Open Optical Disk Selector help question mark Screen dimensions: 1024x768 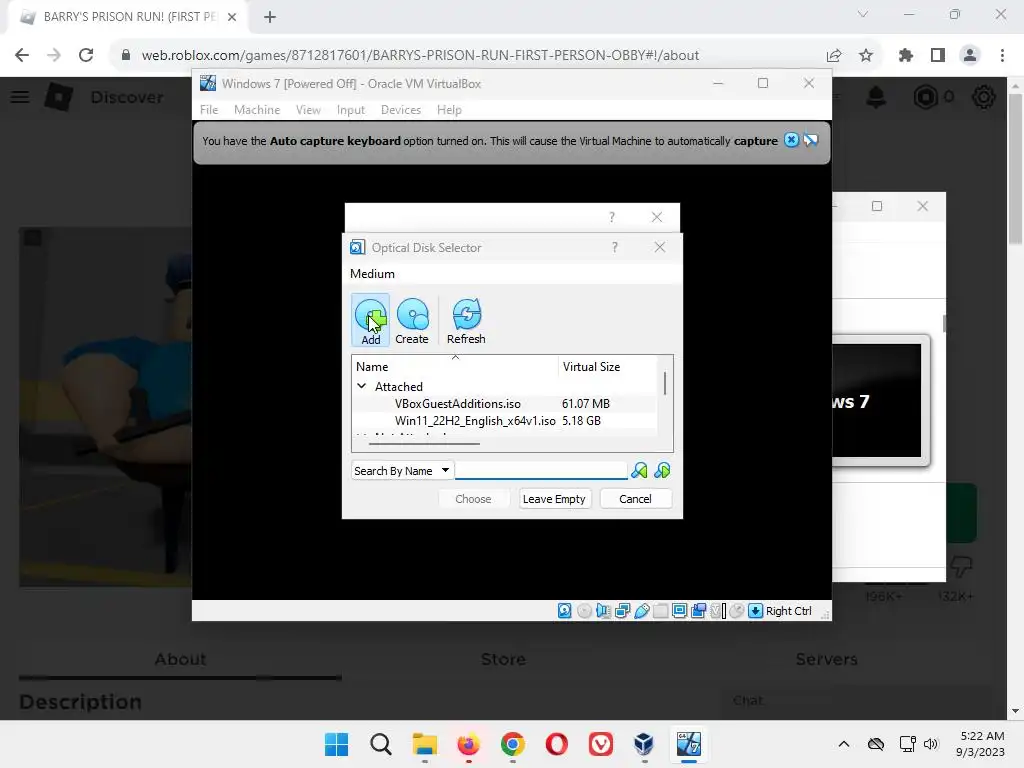pyautogui.click(x=615, y=248)
